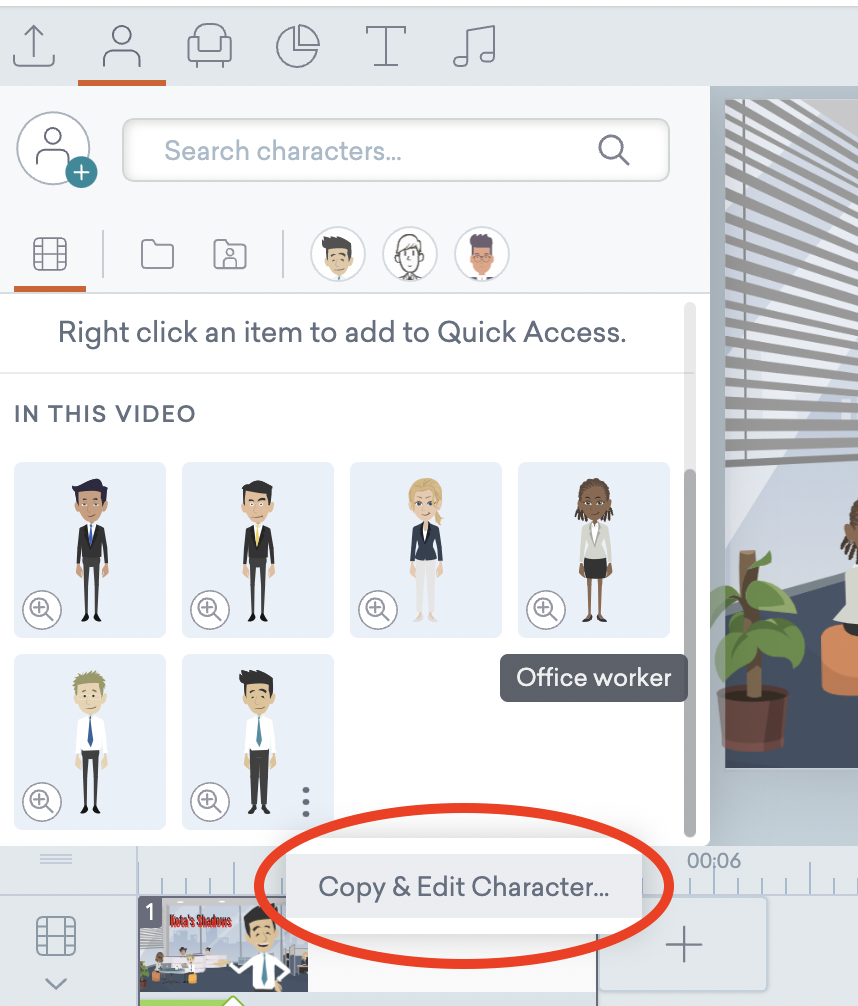Add a new scene with plus button
The image size is (858, 1006).
[x=683, y=944]
